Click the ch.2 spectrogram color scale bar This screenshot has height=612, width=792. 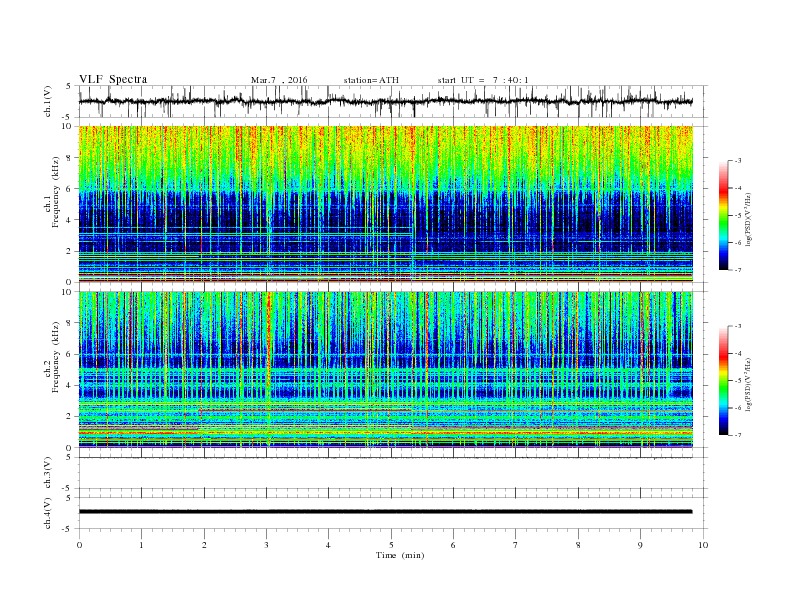click(x=723, y=380)
